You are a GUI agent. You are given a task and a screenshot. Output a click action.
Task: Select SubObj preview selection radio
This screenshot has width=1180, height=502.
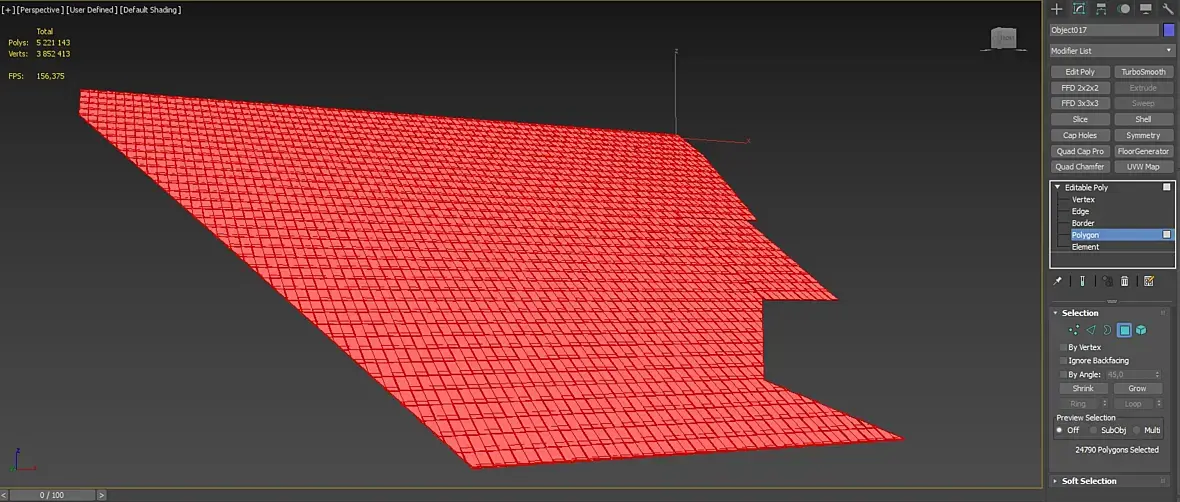click(1093, 430)
